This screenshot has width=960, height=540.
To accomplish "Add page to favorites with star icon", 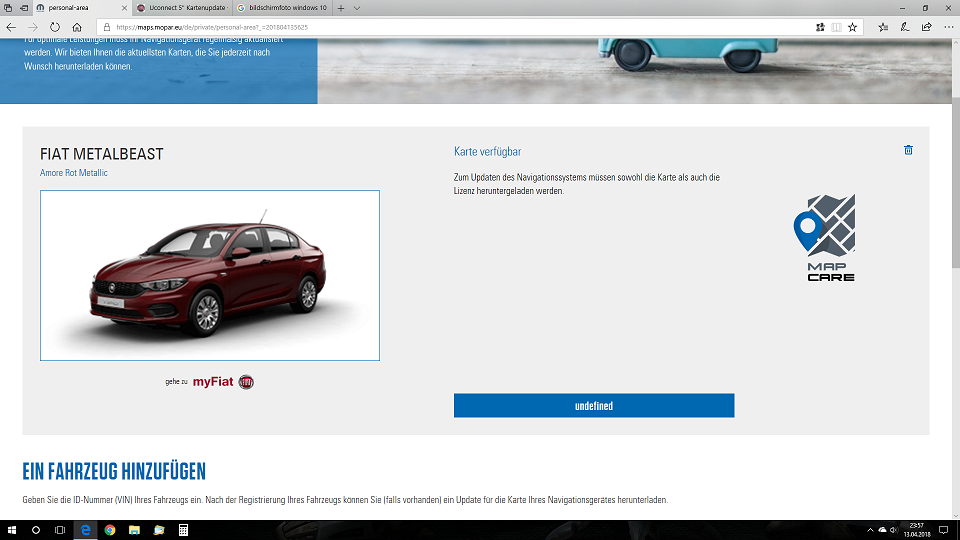I will tap(852, 27).
